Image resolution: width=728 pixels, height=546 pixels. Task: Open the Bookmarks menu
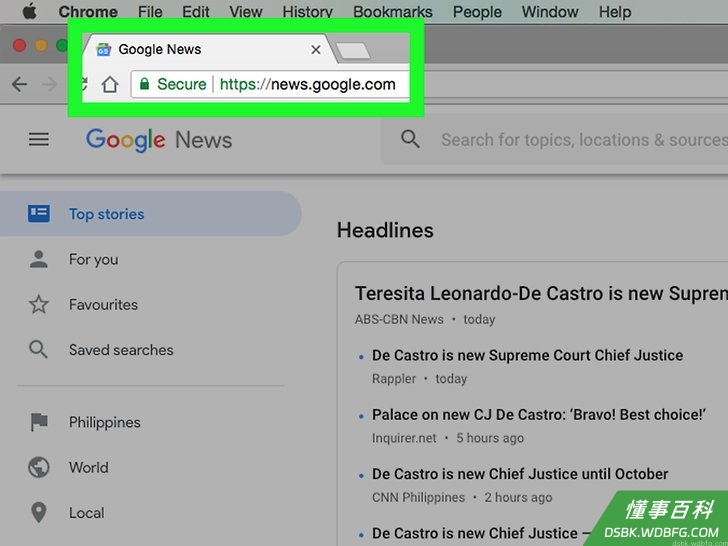click(x=393, y=11)
